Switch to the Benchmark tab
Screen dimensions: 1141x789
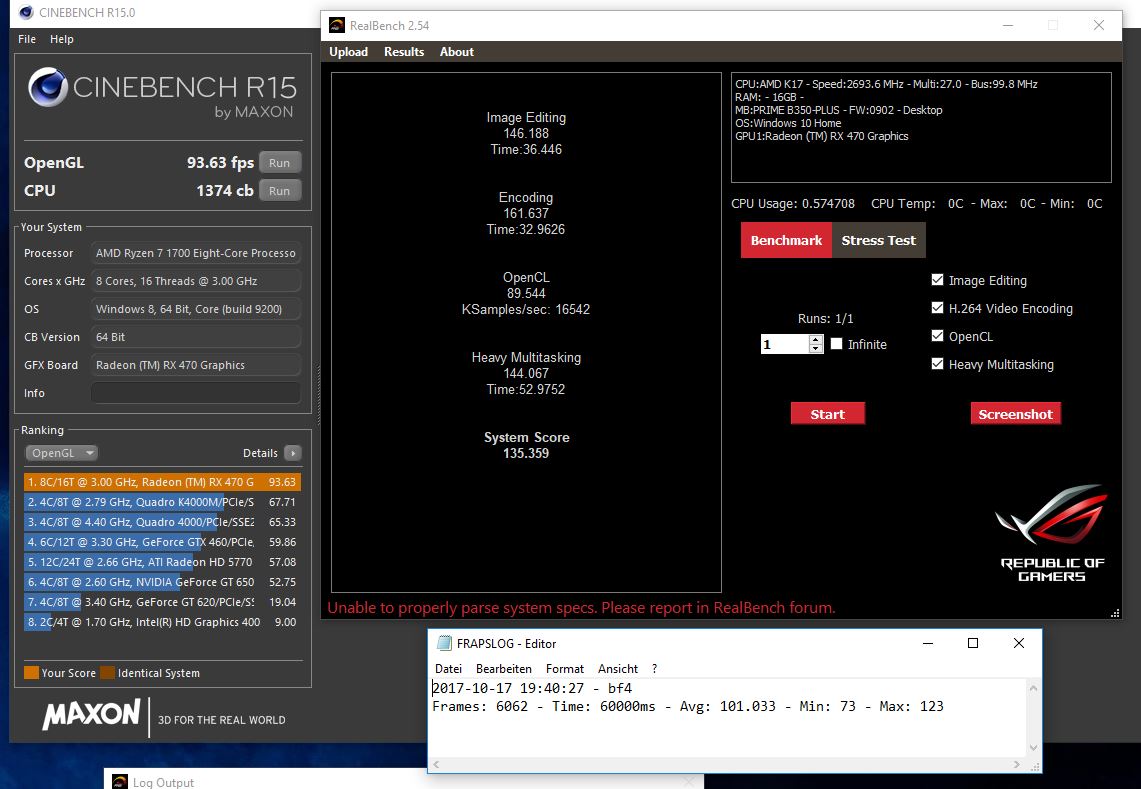(x=787, y=240)
